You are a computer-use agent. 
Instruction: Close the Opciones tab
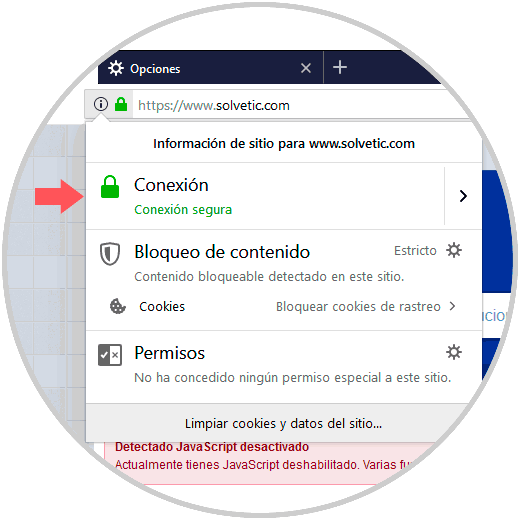tap(306, 68)
